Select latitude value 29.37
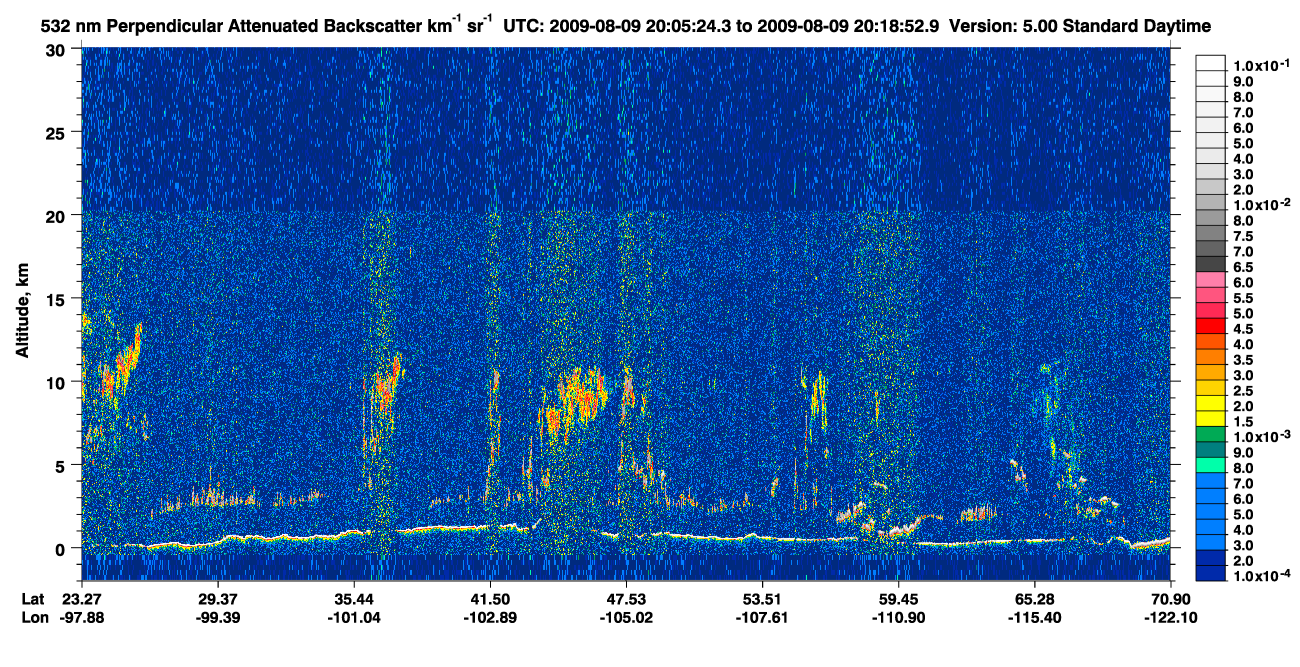The image size is (1300, 667). [x=218, y=598]
